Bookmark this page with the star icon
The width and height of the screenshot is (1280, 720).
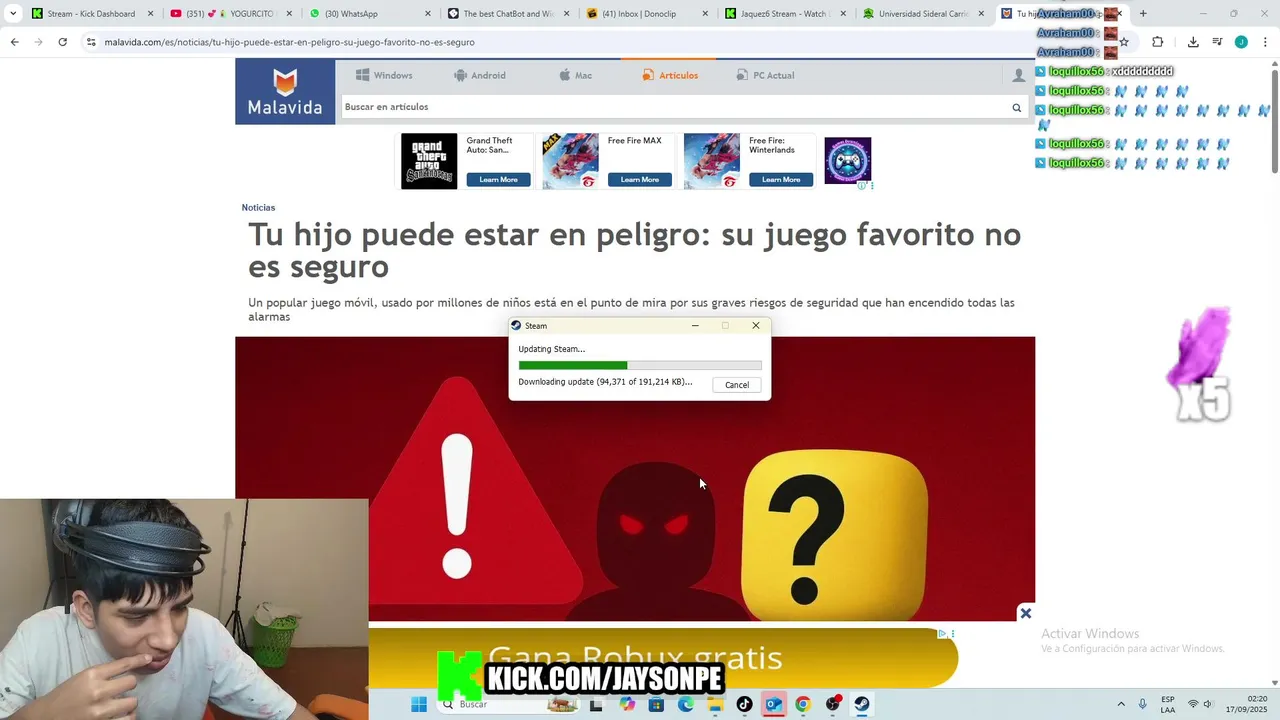pyautogui.click(x=1124, y=42)
